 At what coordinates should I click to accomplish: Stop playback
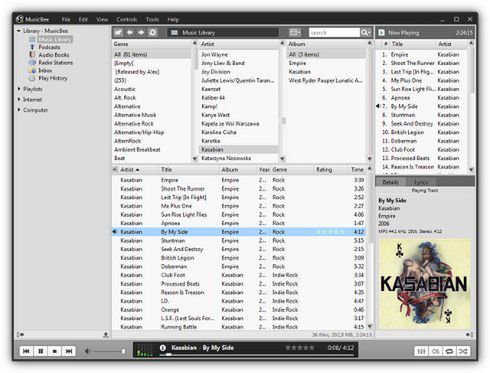click(x=55, y=351)
